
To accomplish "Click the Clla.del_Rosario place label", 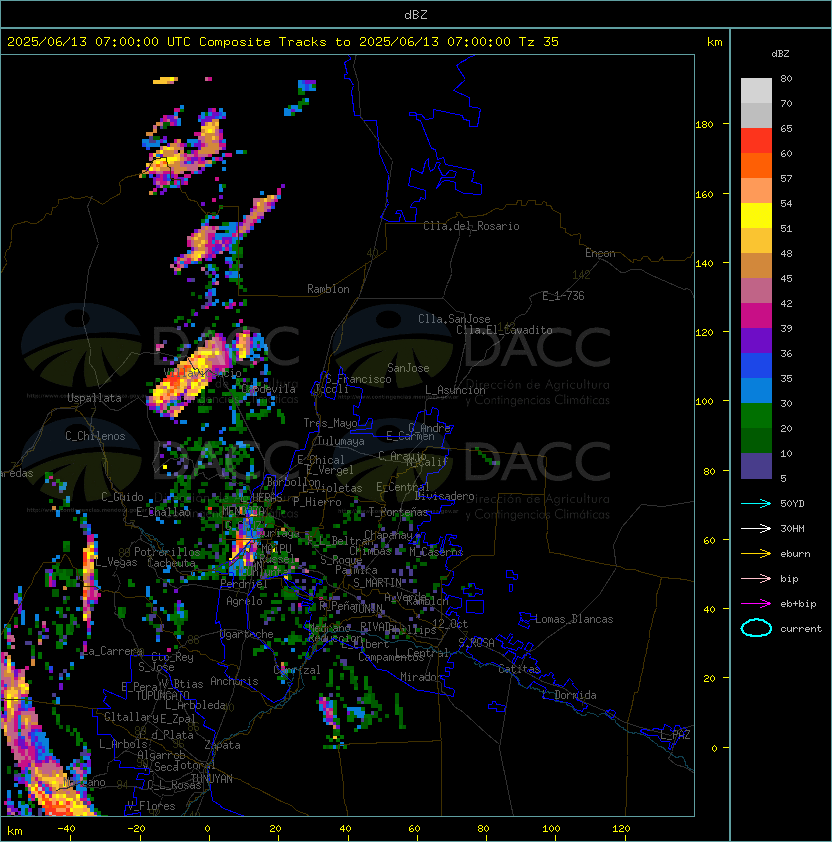I will click(471, 226).
